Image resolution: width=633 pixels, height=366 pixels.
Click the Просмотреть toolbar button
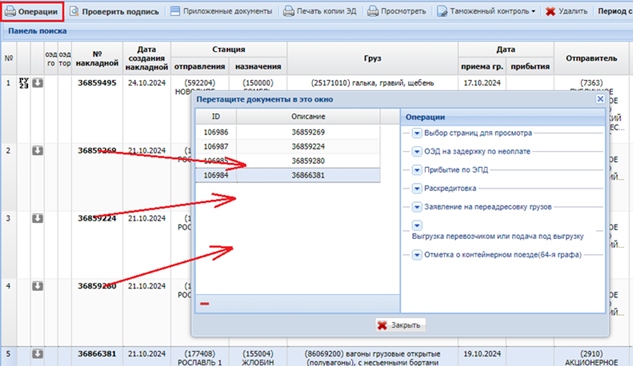click(396, 11)
